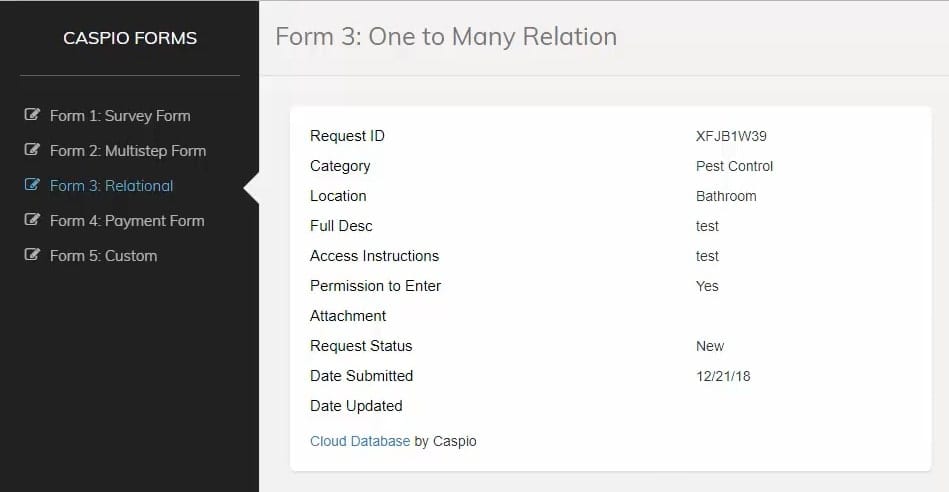Follow the Cloud Database link
Viewport: 949px width, 492px height.
click(x=360, y=441)
